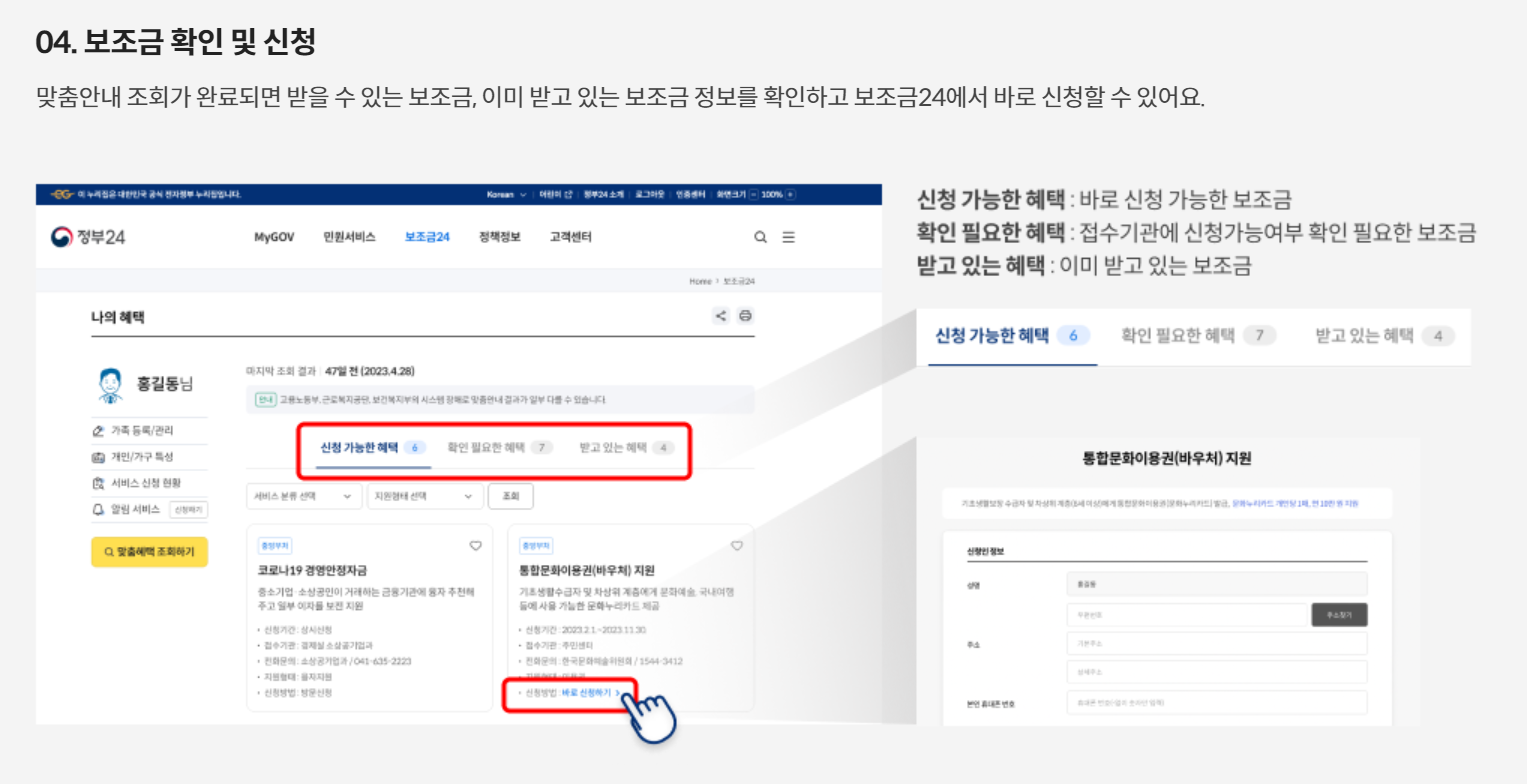The height and width of the screenshot is (784, 1527).
Task: Click the pencil icon next to 가족 등록/관리
Action: pos(98,431)
